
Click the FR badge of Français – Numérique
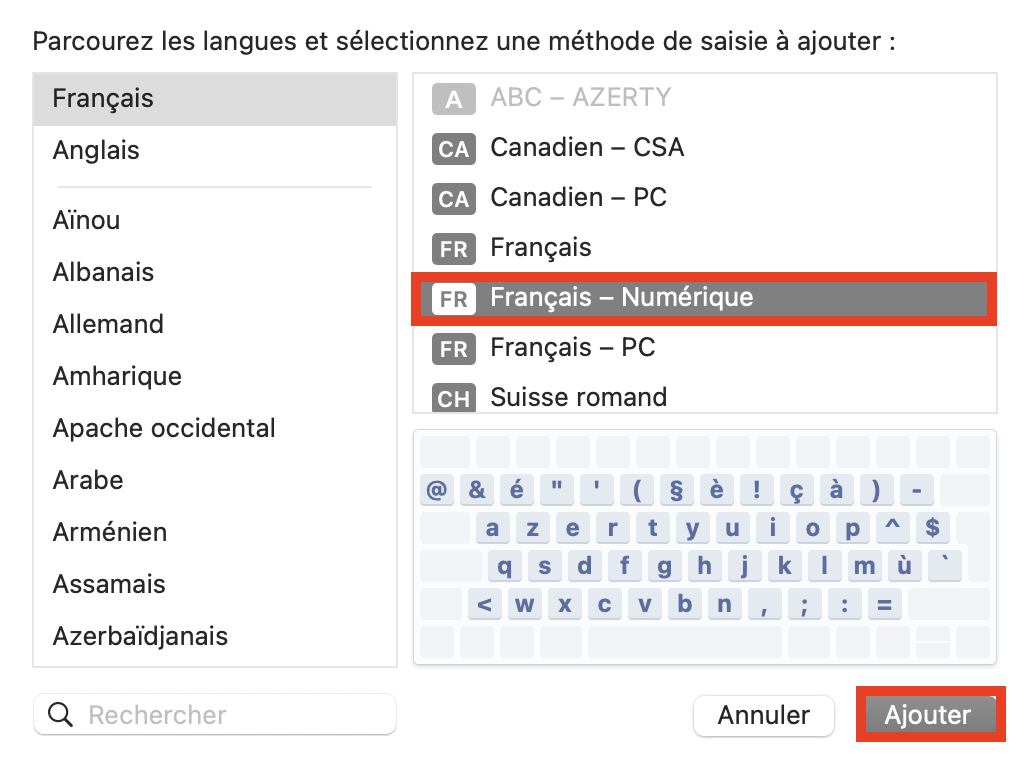pos(453,299)
